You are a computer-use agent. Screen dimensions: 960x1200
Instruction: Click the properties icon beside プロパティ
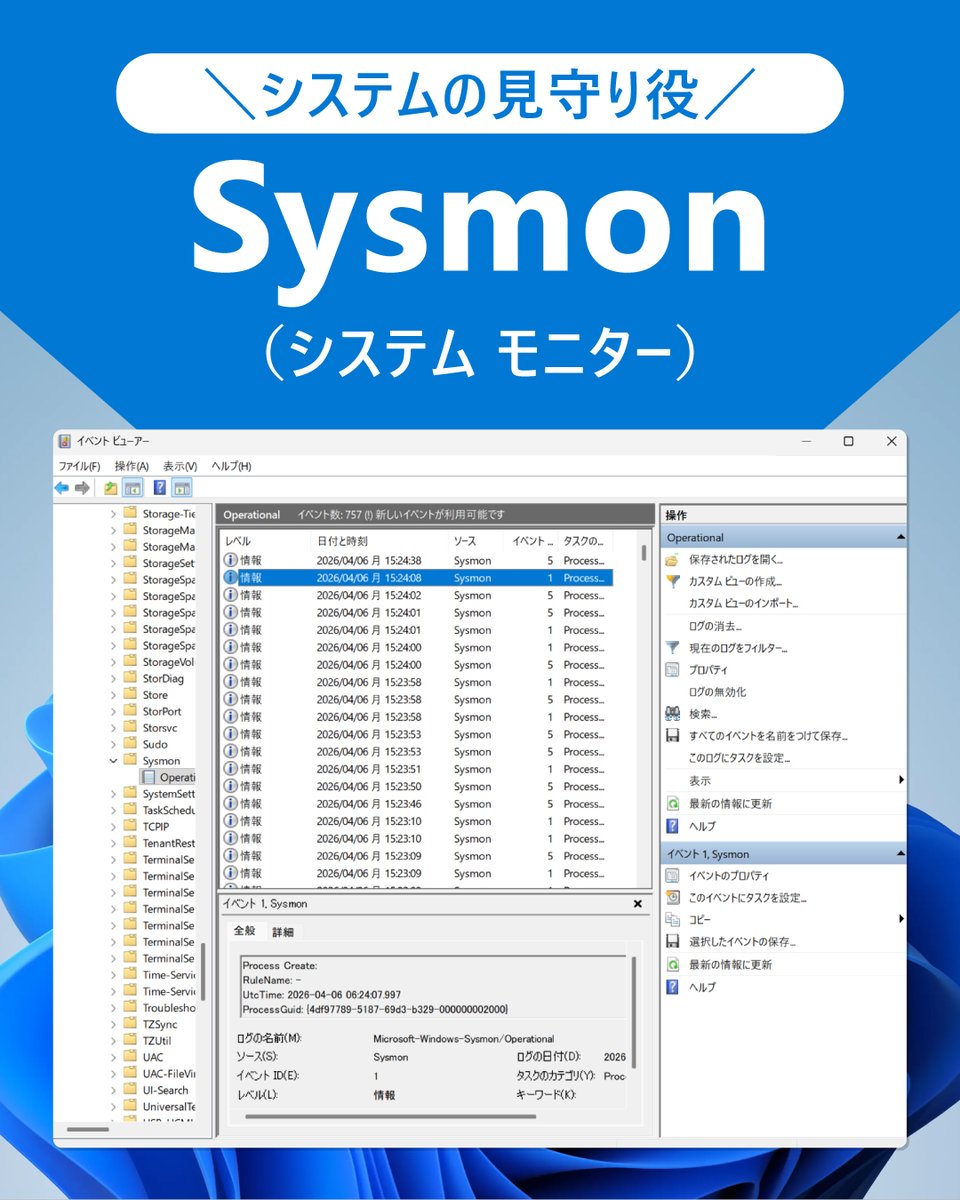672,669
